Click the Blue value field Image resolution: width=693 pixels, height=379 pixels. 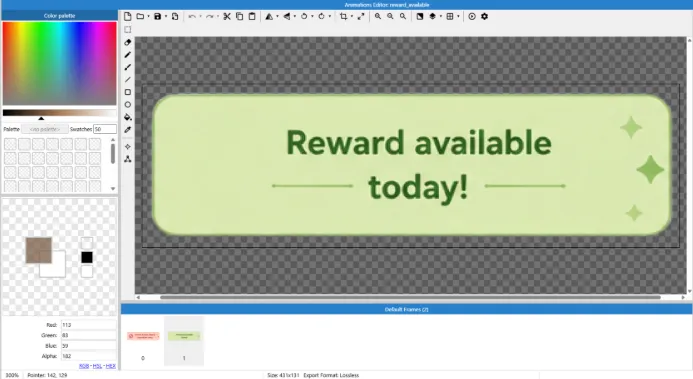pos(88,345)
